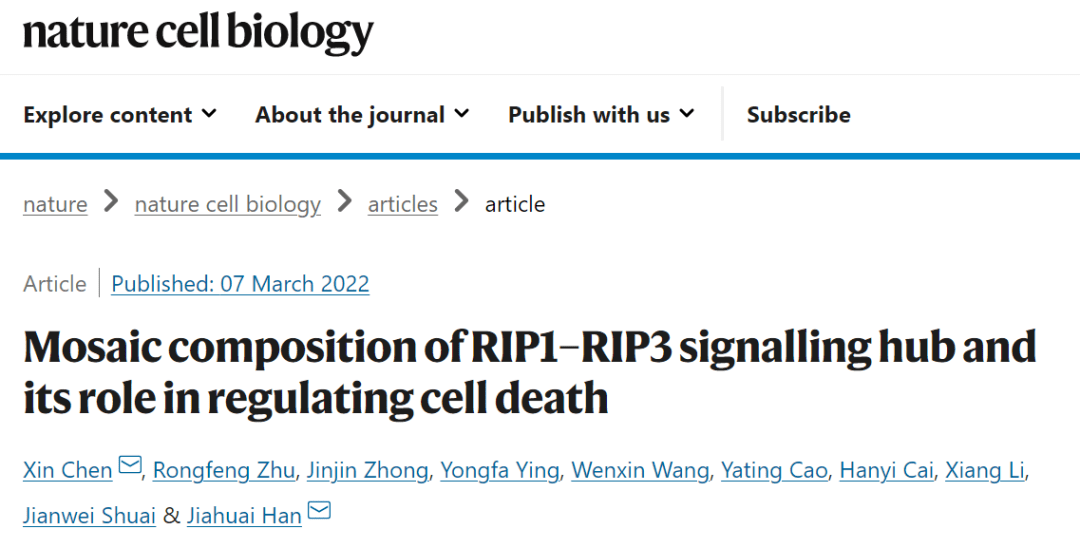Open author Xin Chen's link
The height and width of the screenshot is (548, 1080).
tap(68, 470)
